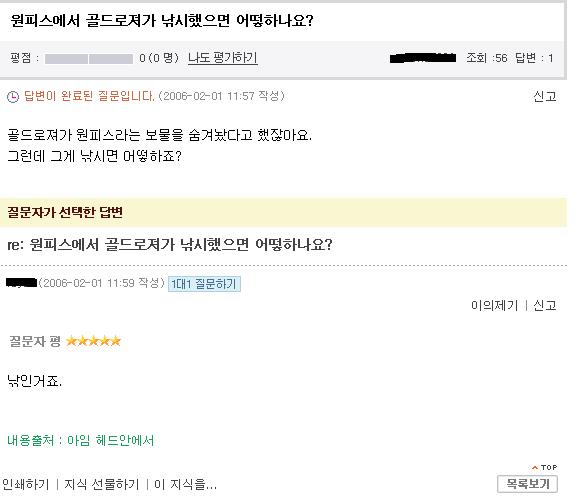This screenshot has height=500, width=582.
Task: Click the 1대1 질문하기 button
Action: coord(204,284)
